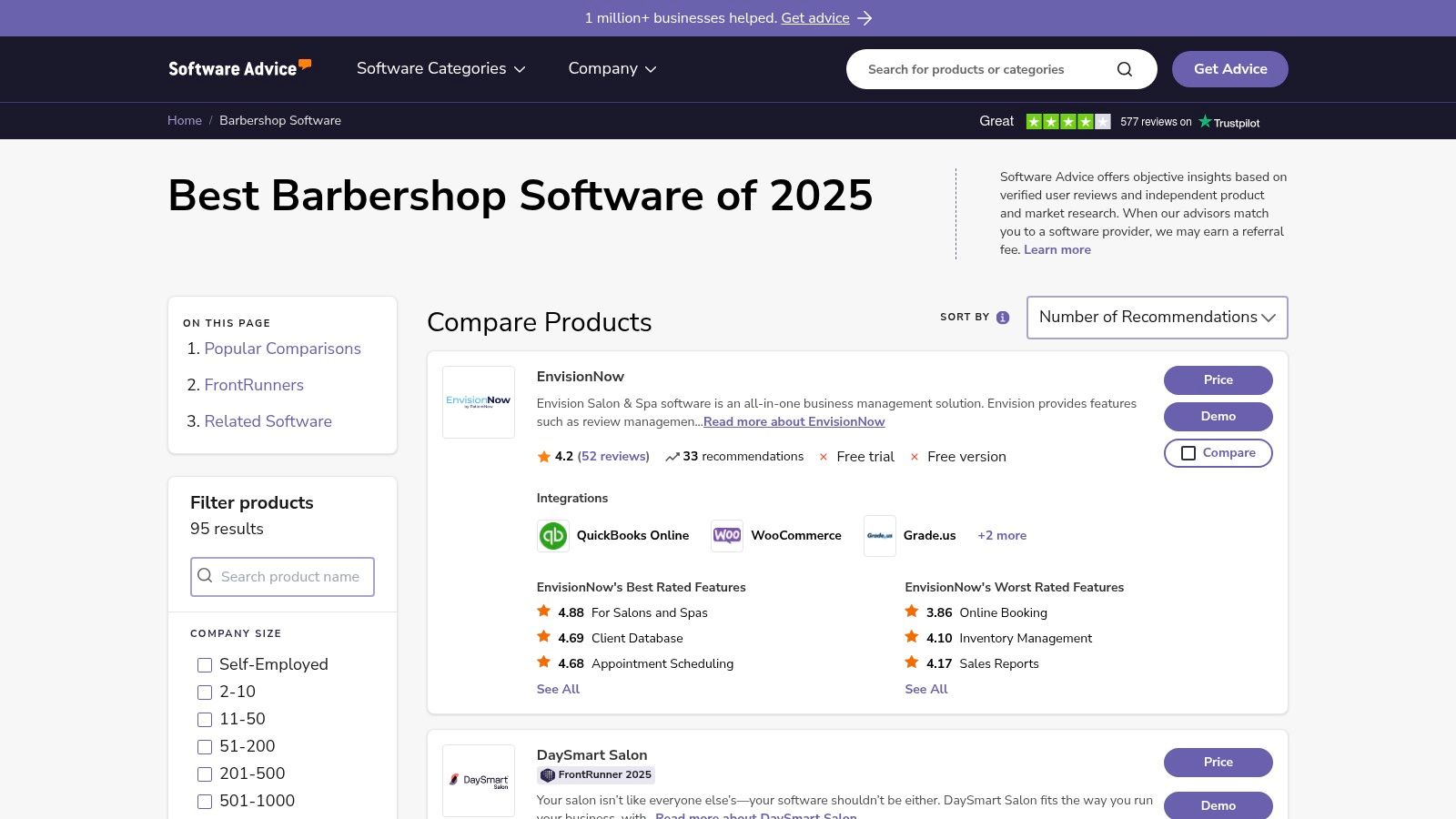This screenshot has height=819, width=1456.
Task: Click the EnvisionNow rating star icon
Action: click(x=544, y=457)
